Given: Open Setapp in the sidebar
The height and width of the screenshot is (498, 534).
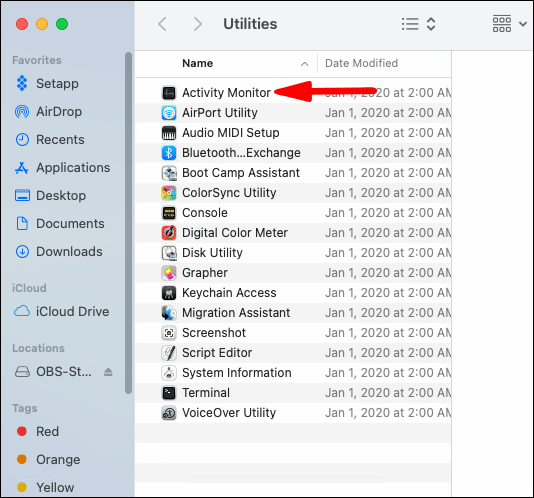Looking at the screenshot, I should pyautogui.click(x=57, y=83).
